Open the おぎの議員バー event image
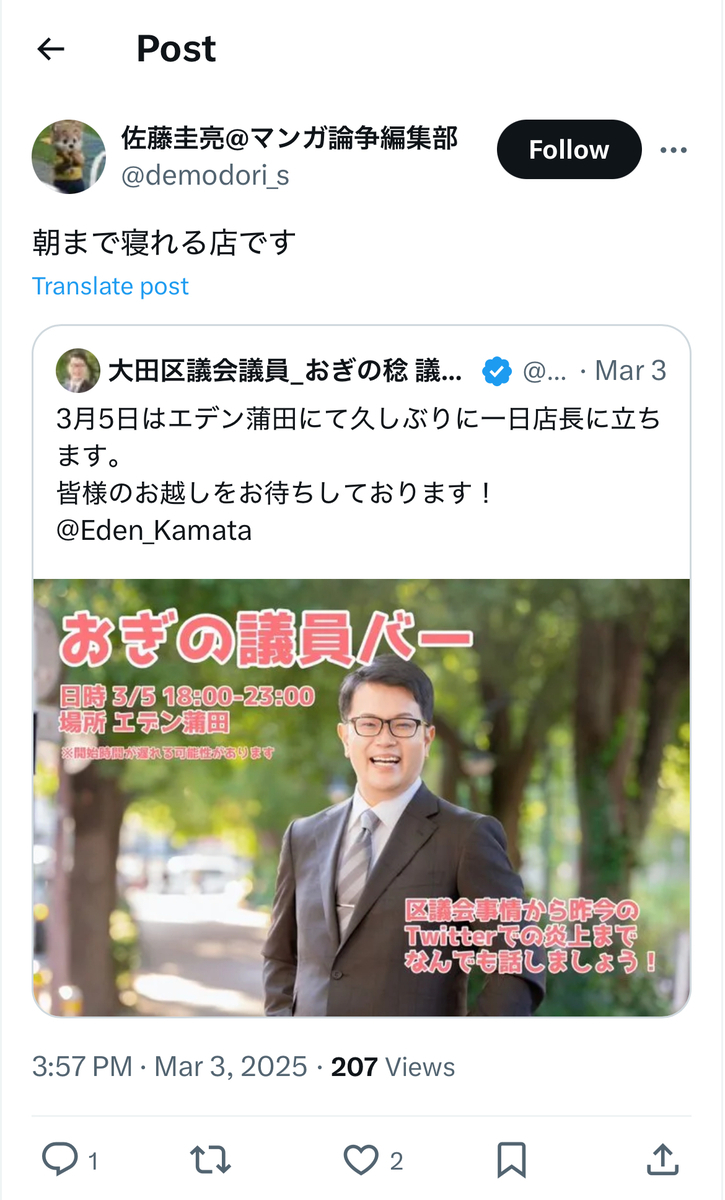The image size is (725, 1200). tap(361, 798)
